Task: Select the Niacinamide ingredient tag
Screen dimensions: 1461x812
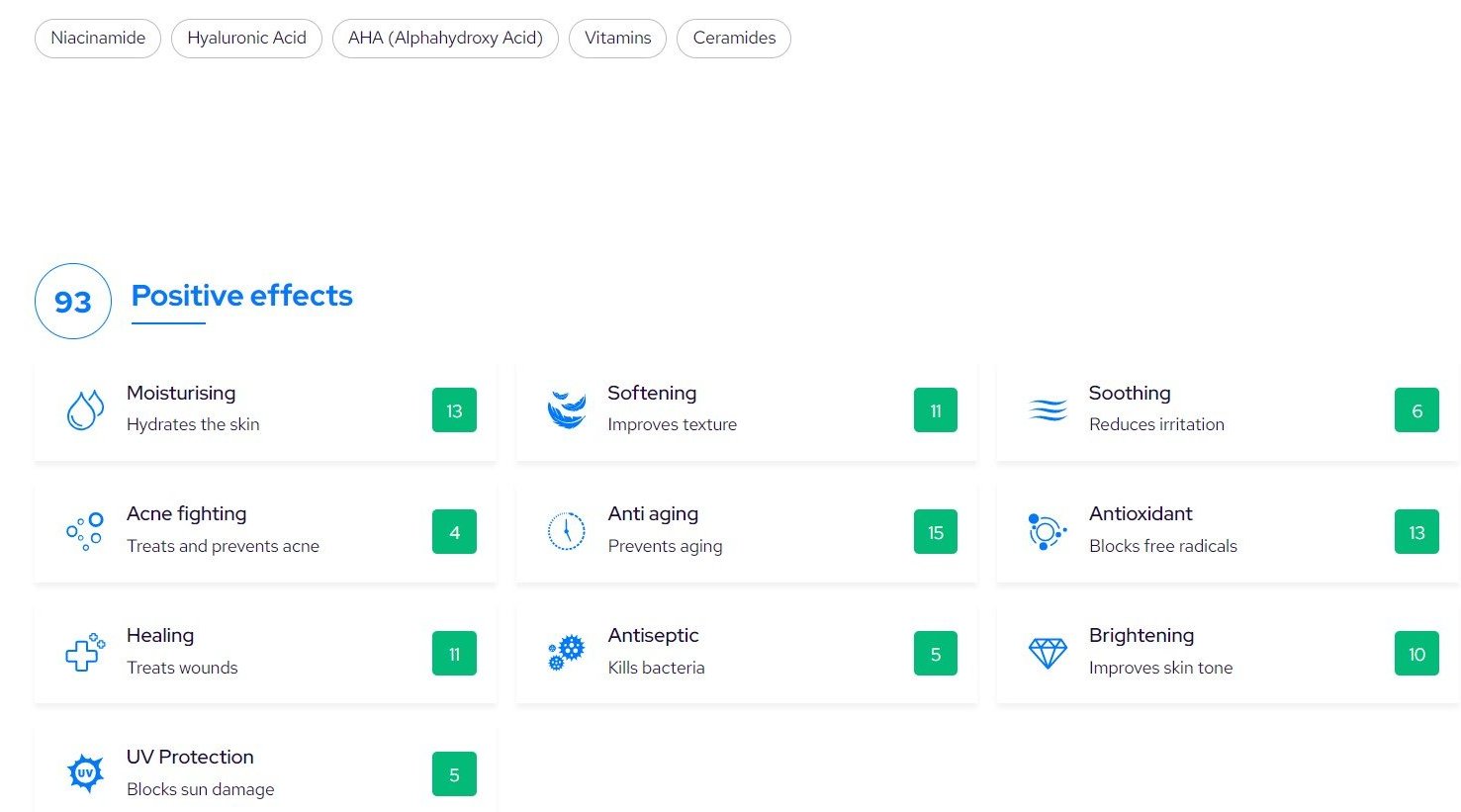Action: [x=98, y=39]
